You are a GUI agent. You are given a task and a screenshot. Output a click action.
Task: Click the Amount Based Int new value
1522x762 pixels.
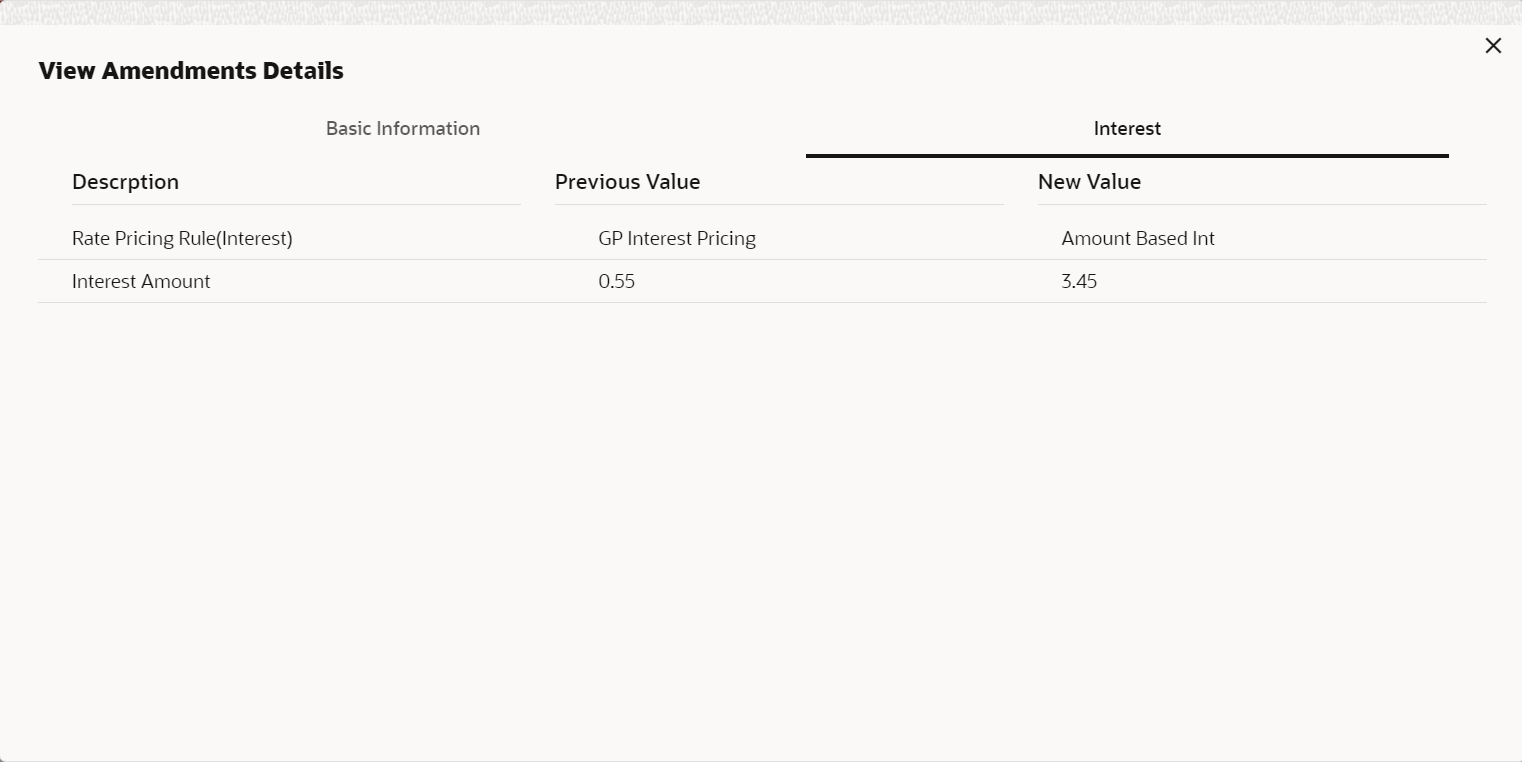point(1138,239)
